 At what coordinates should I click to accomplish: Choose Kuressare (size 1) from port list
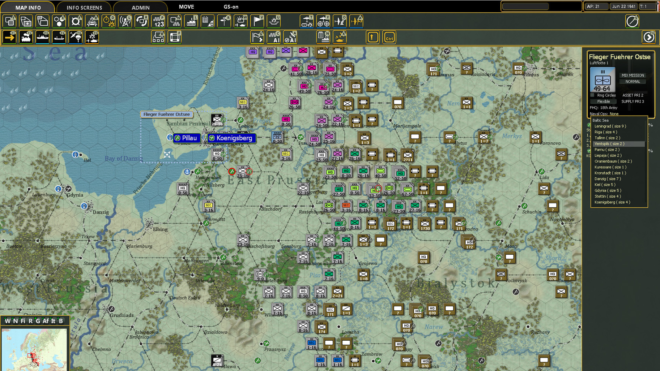[x=618, y=167]
